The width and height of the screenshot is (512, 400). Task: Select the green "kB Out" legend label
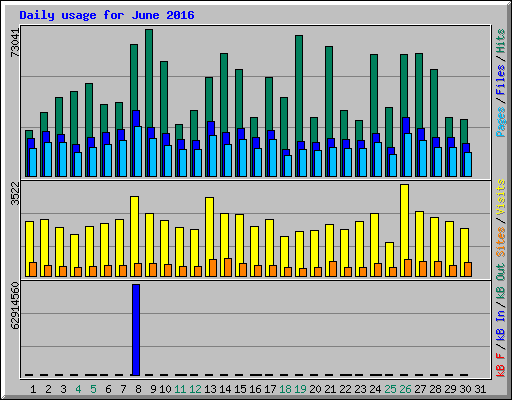500,282
